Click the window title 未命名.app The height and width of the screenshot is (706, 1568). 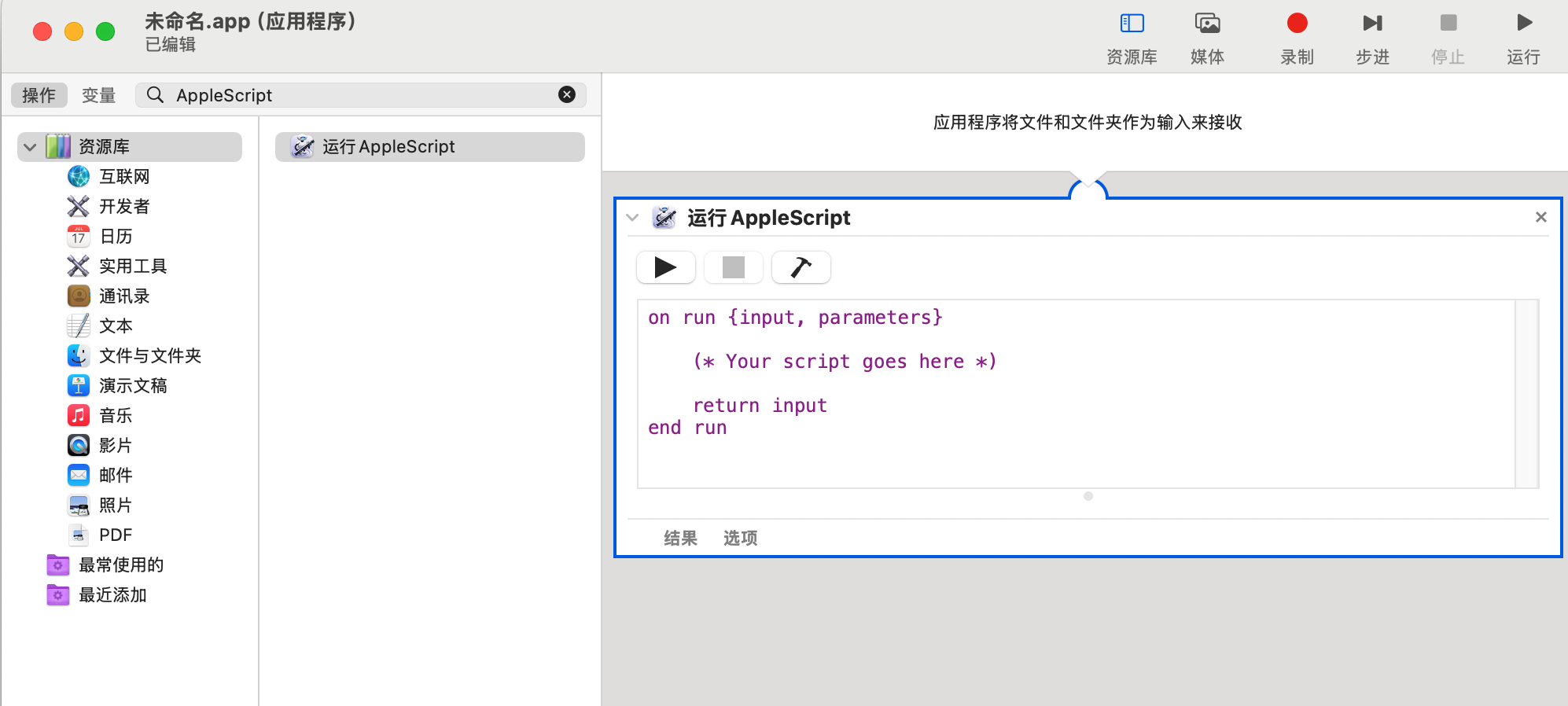(x=250, y=21)
